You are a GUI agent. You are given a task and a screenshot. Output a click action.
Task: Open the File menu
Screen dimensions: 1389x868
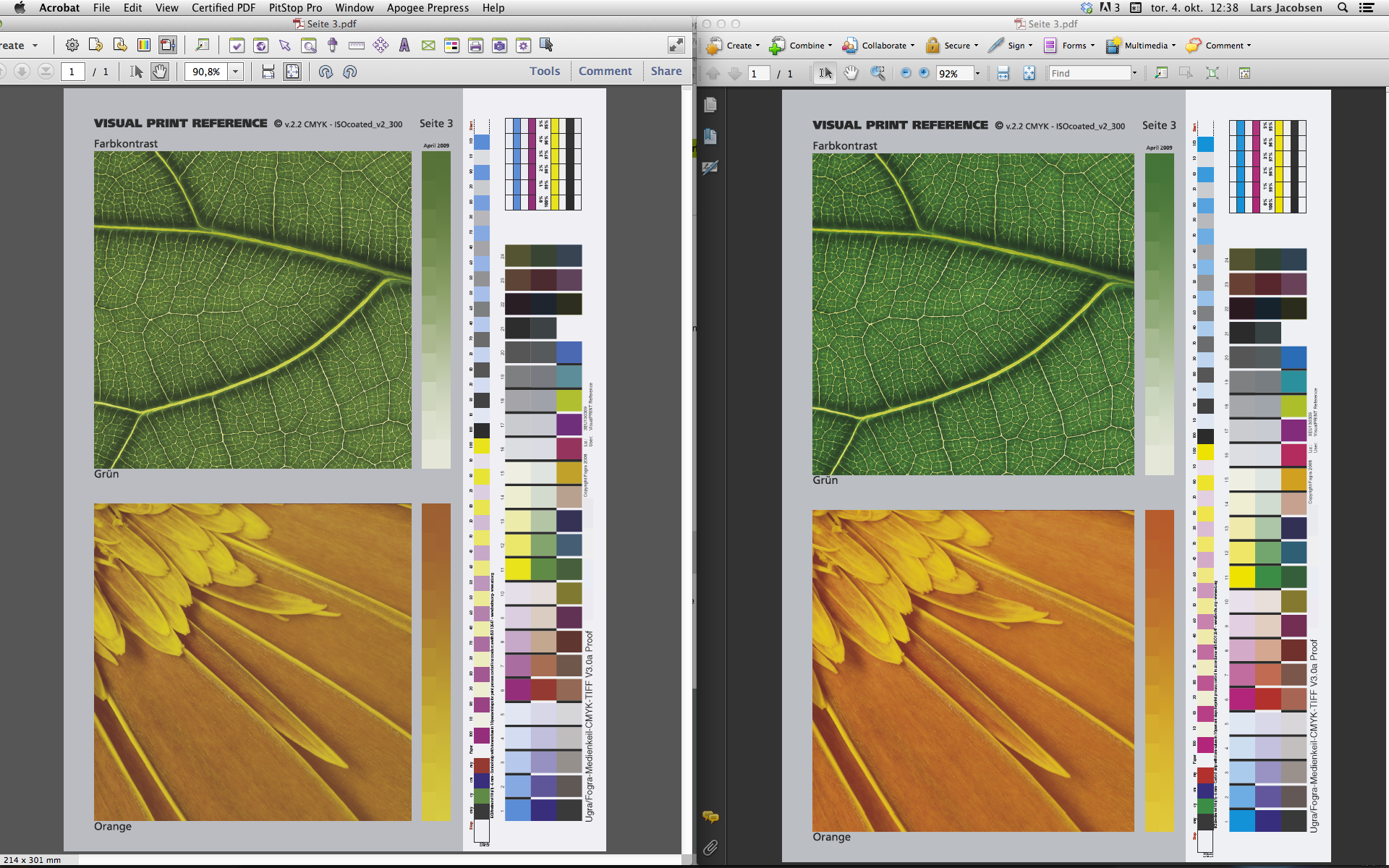[102, 8]
